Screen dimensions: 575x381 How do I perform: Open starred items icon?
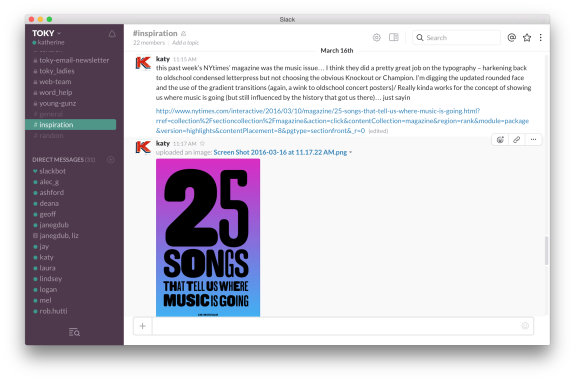point(527,37)
